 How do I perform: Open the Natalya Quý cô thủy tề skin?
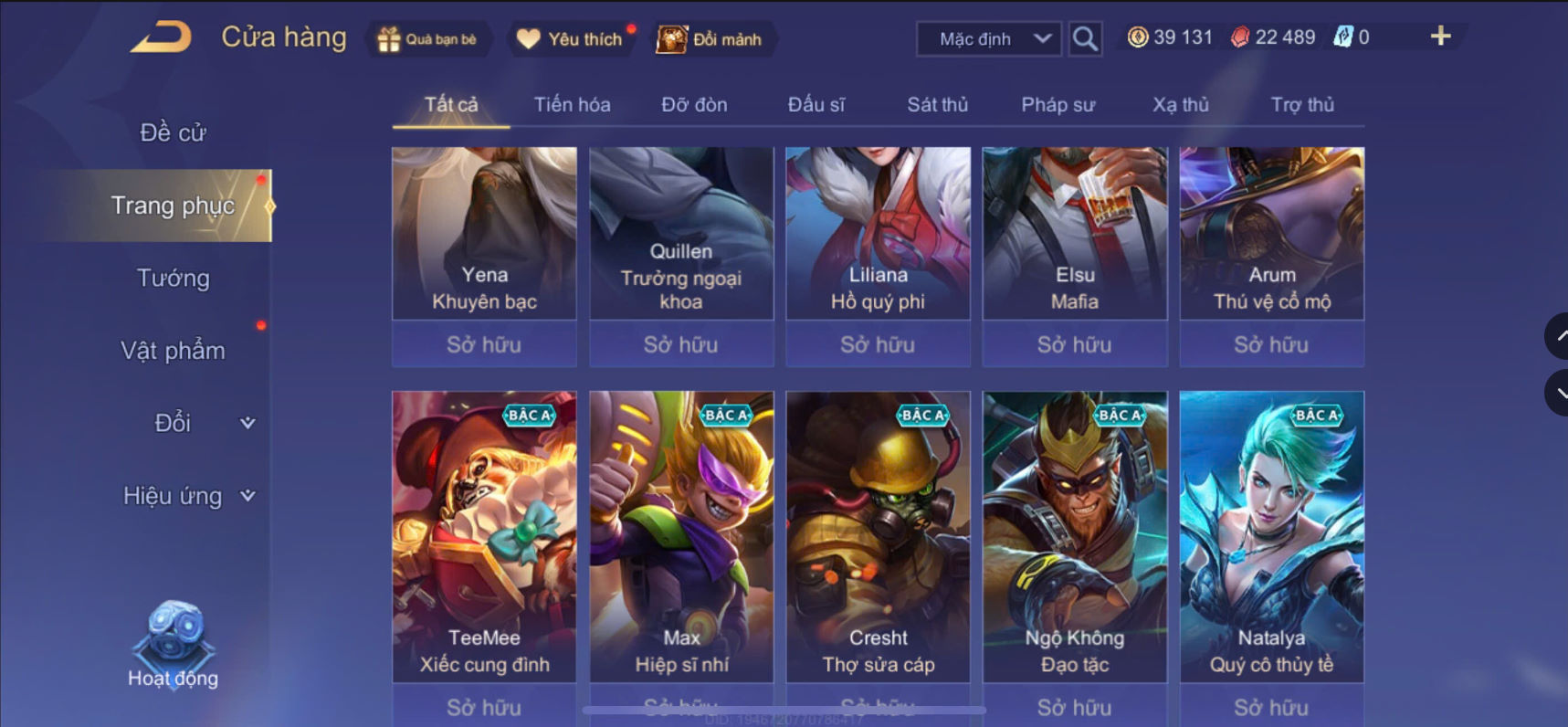click(1271, 537)
